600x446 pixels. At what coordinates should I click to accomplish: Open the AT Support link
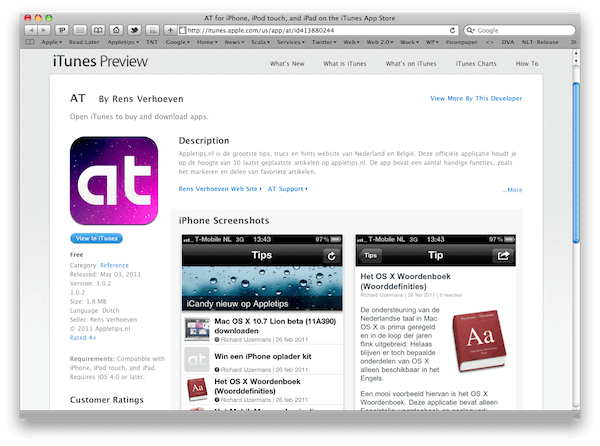tap(287, 189)
